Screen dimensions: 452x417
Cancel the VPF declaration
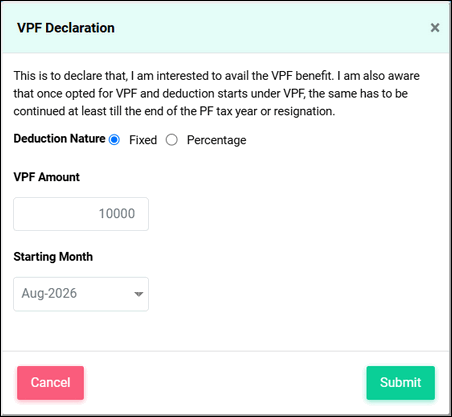(50, 383)
